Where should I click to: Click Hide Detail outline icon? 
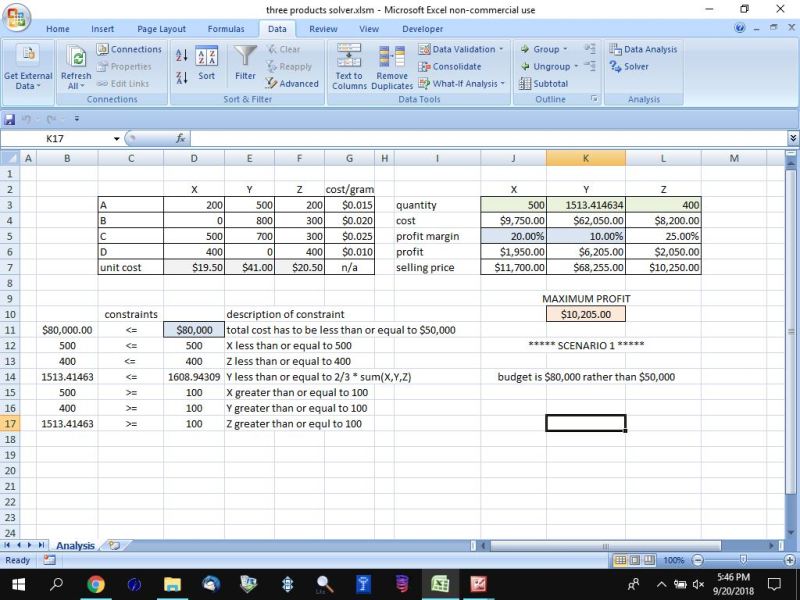(x=590, y=65)
